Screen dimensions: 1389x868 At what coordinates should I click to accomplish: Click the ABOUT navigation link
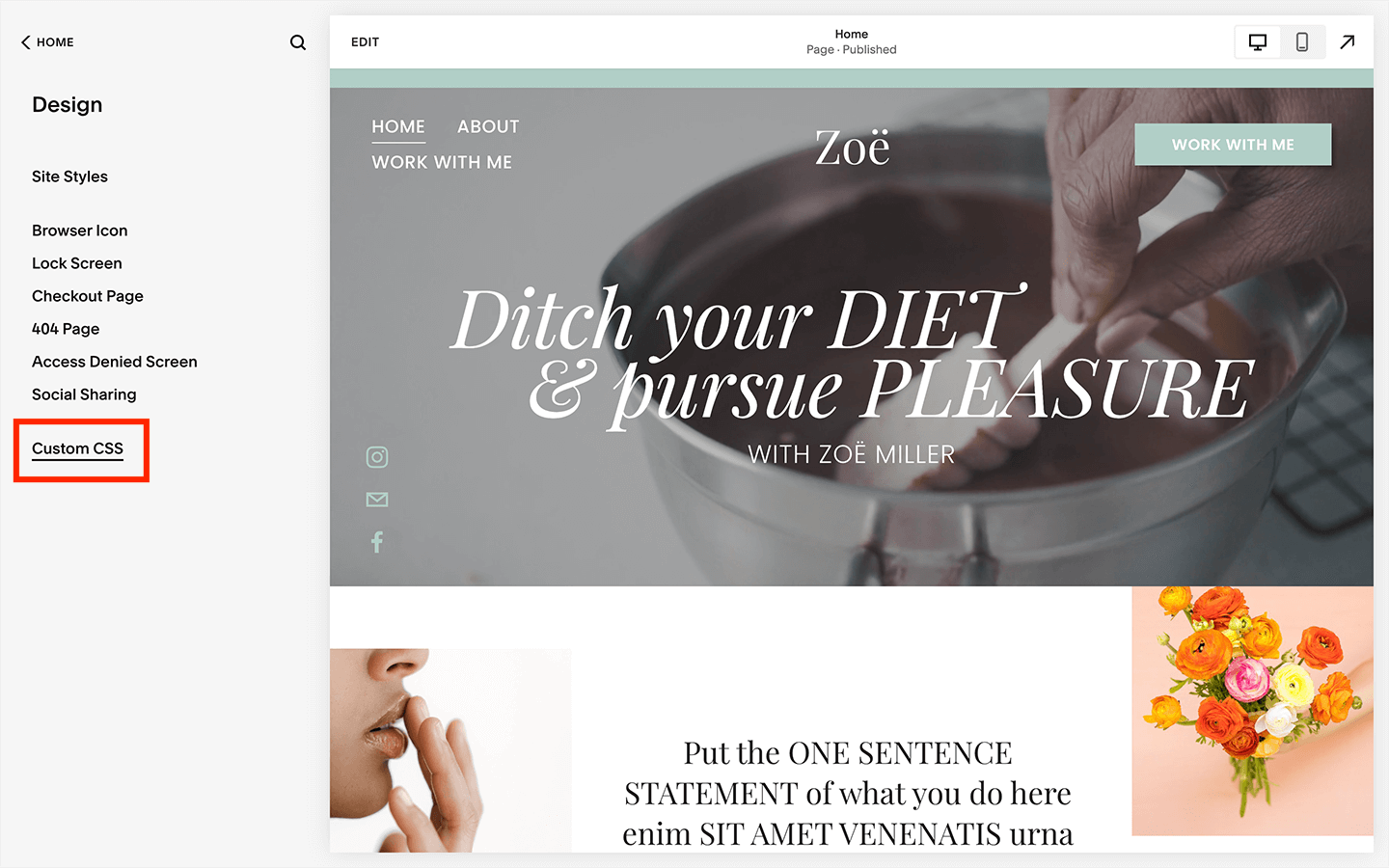coord(488,126)
